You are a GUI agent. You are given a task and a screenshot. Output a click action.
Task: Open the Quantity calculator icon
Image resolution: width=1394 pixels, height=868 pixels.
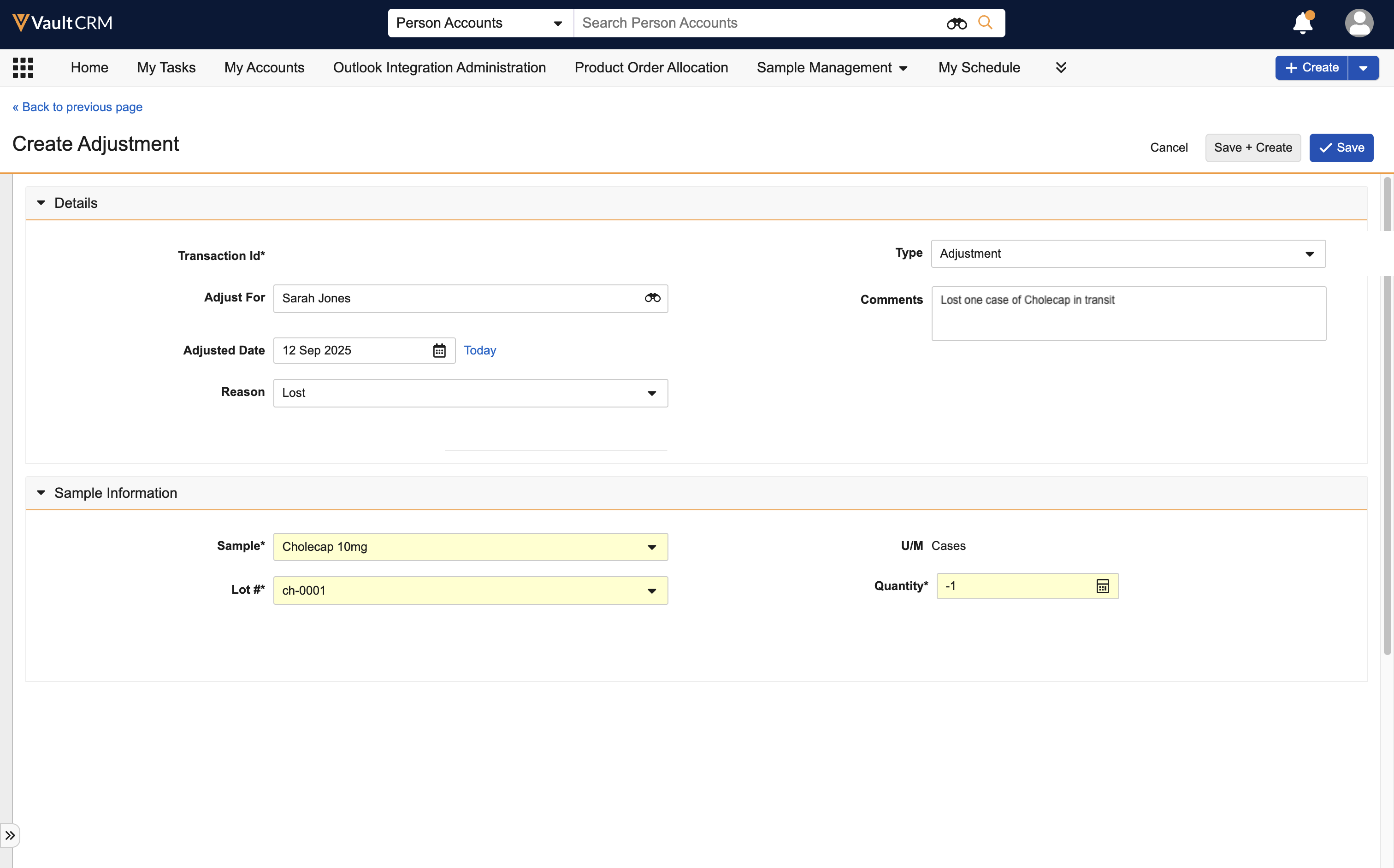click(1102, 586)
